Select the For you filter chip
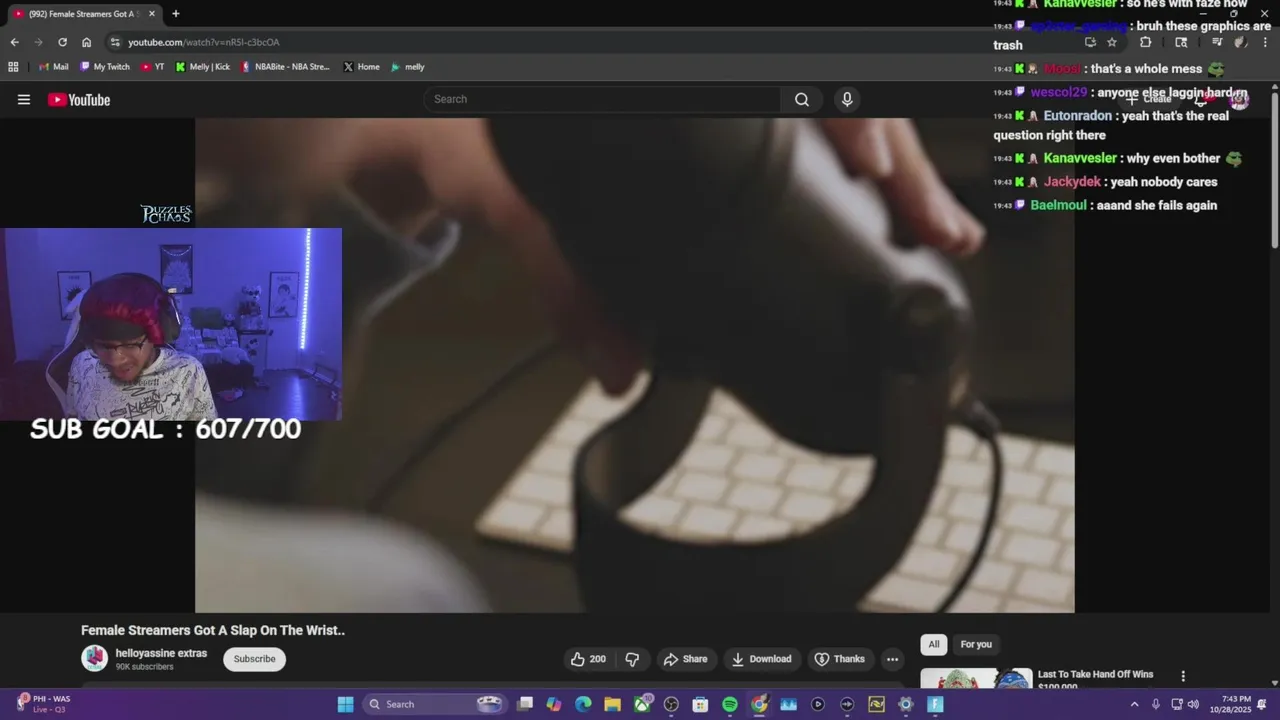 pos(976,644)
